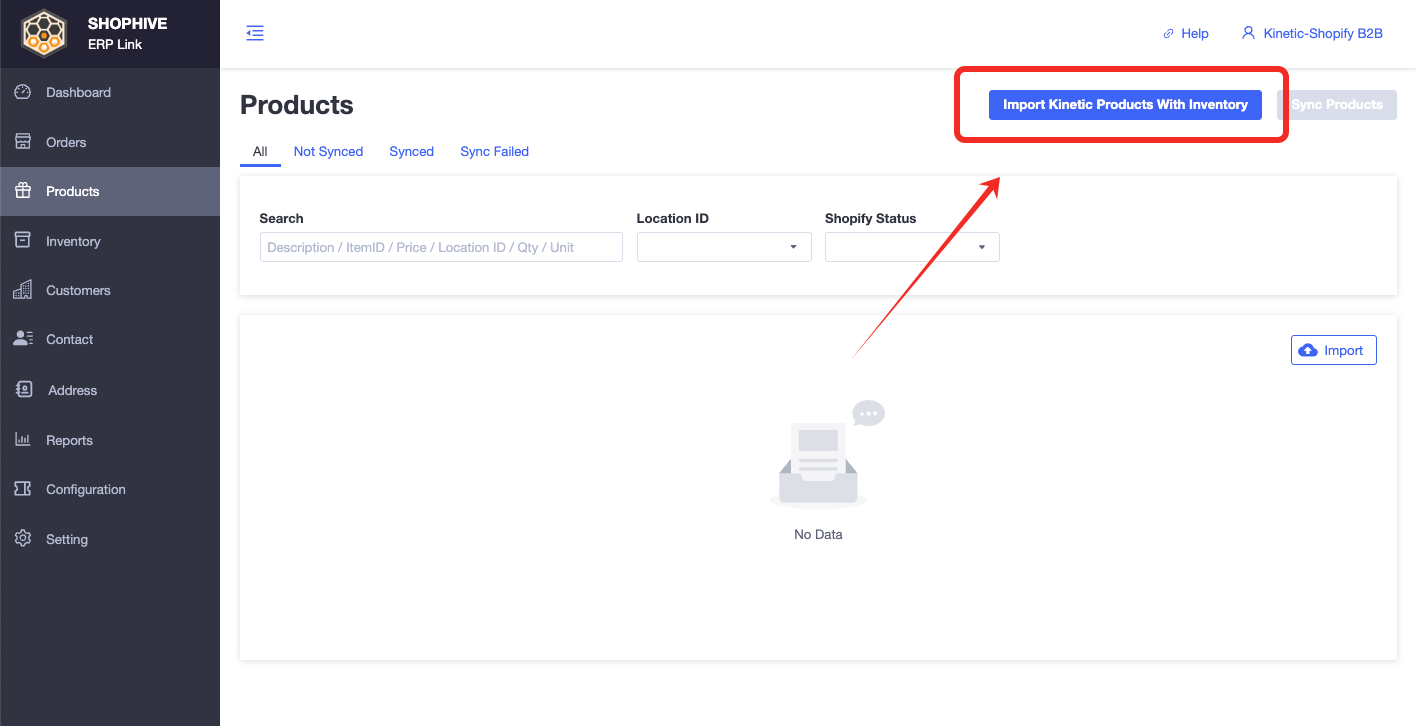Open Dashboard from the sidebar
Viewport: 1417px width, 726px height.
[x=110, y=92]
